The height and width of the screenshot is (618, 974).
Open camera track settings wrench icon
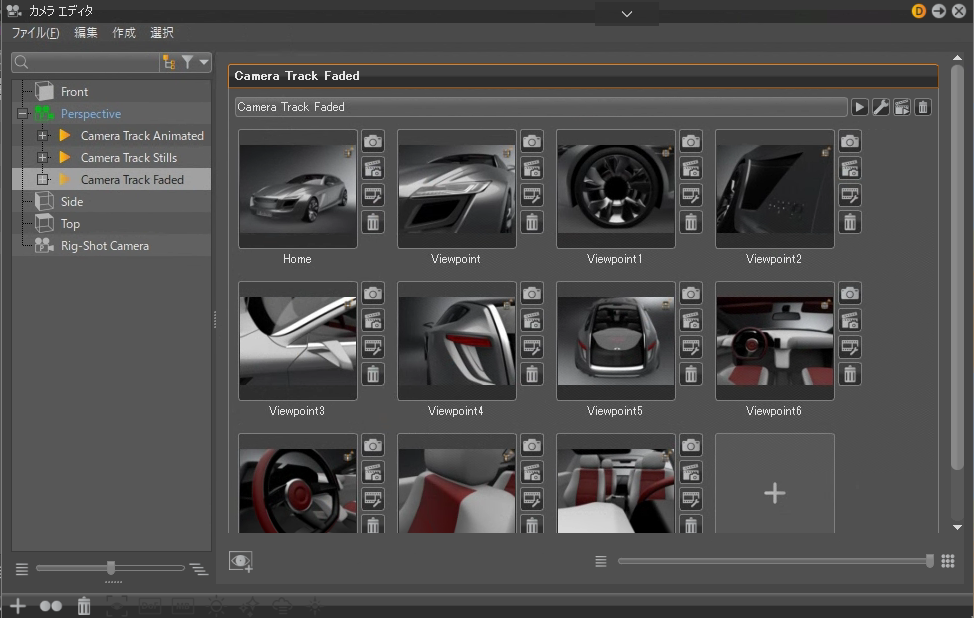coord(880,107)
